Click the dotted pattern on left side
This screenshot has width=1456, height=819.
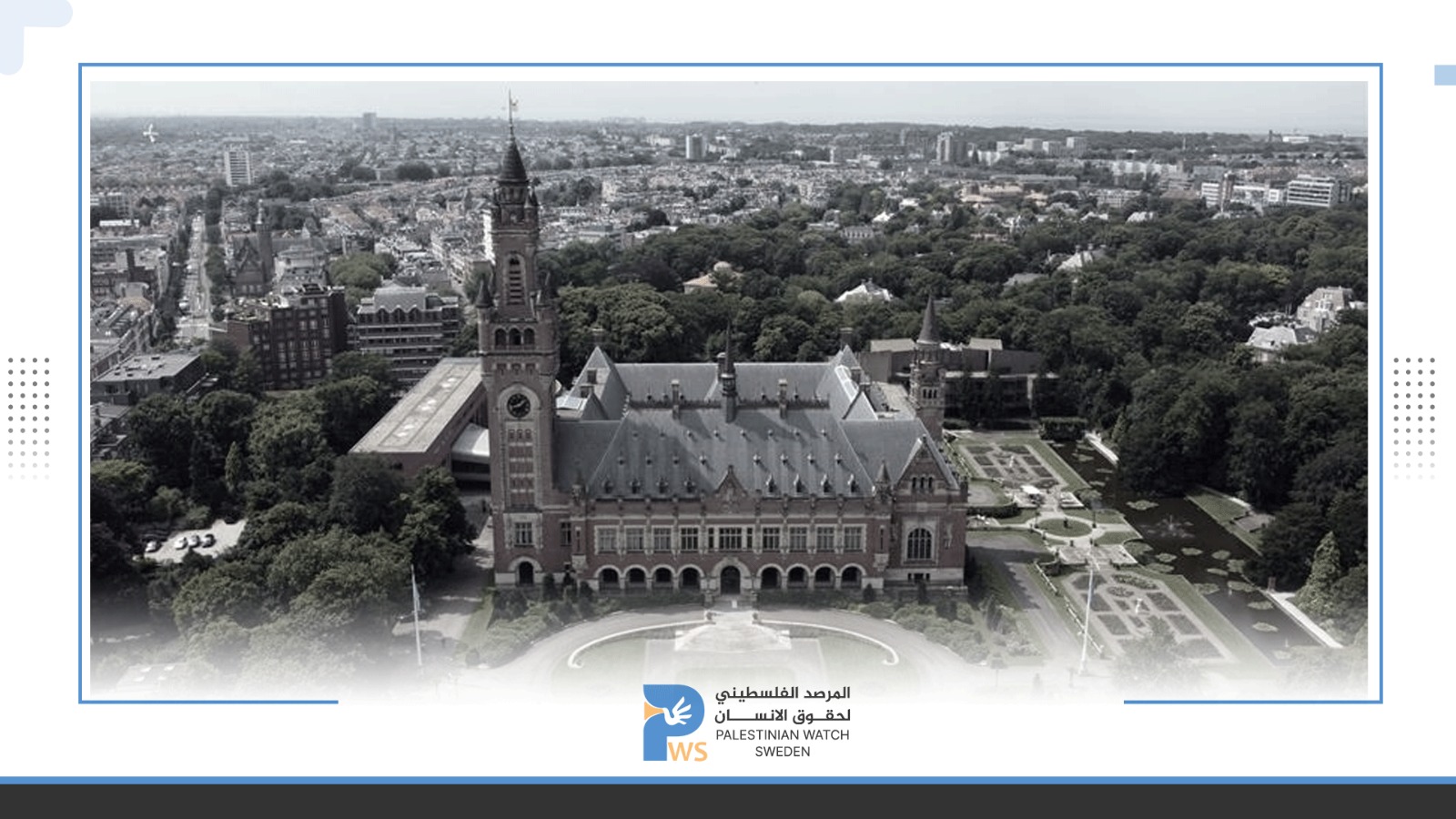tap(28, 417)
